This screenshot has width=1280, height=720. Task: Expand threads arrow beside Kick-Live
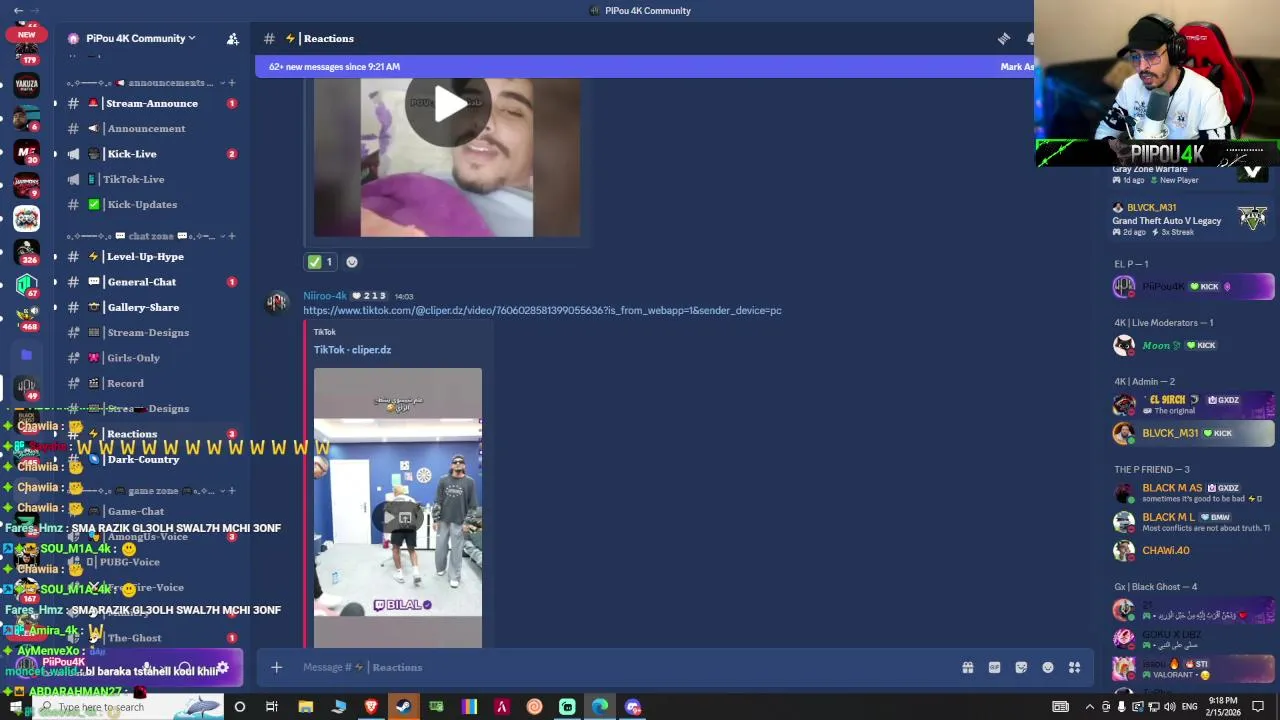56,154
